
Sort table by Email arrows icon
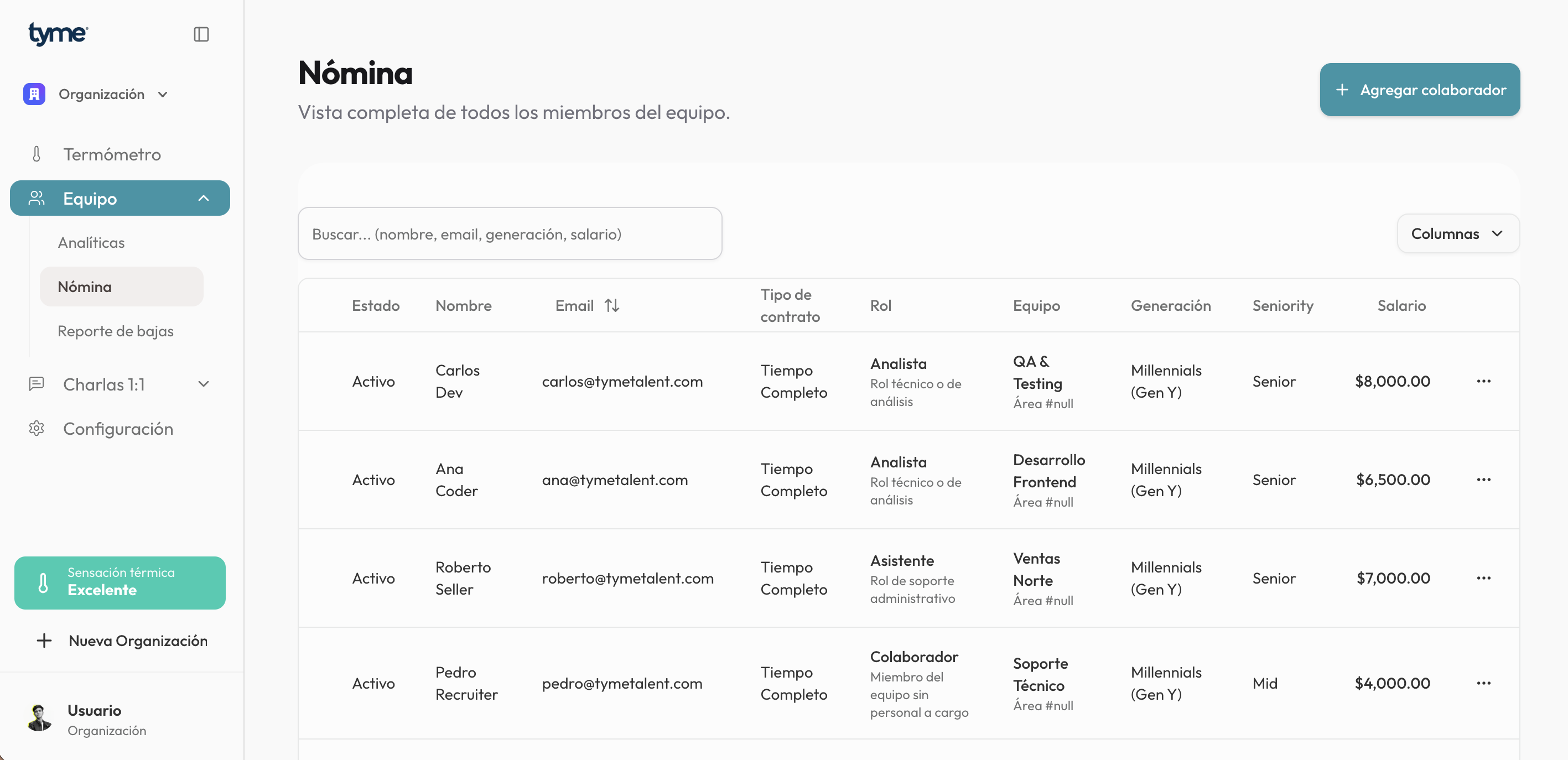[612, 305]
